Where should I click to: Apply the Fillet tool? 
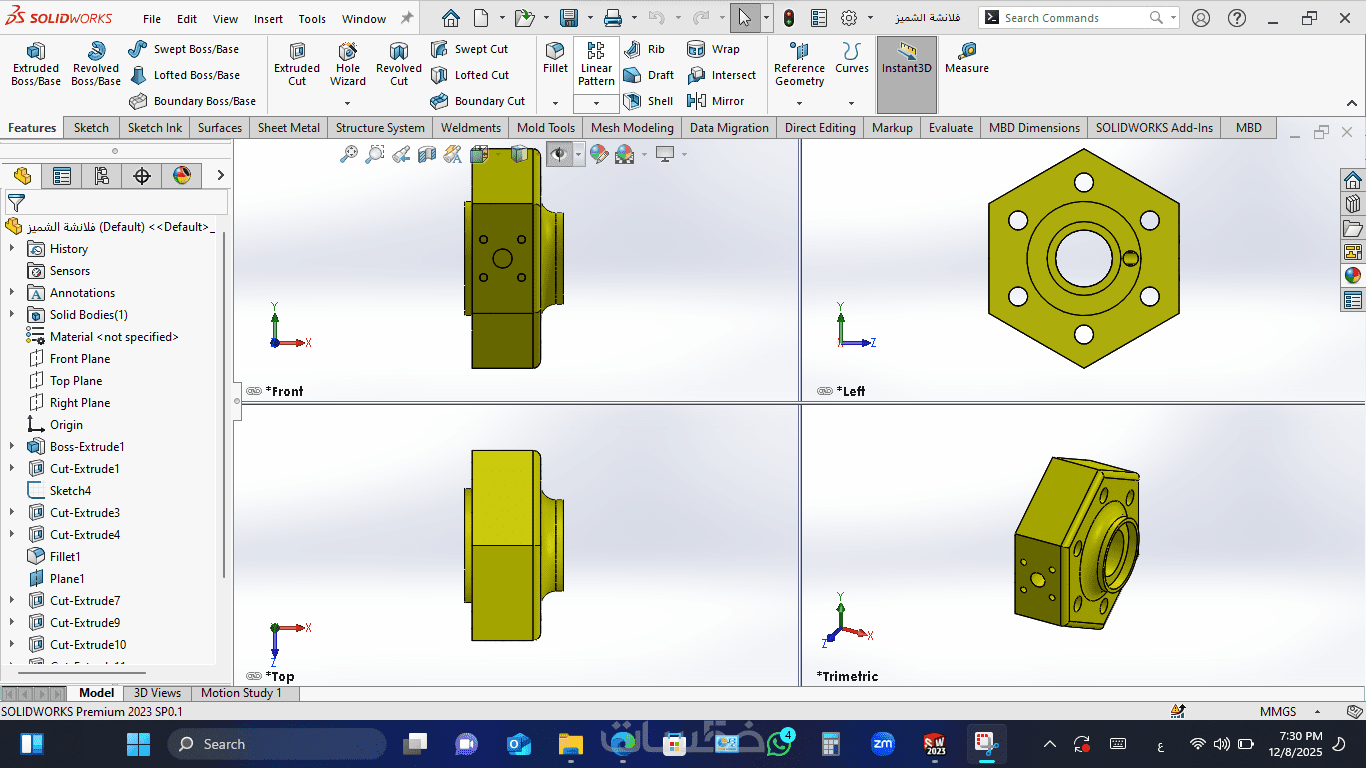pyautogui.click(x=555, y=58)
